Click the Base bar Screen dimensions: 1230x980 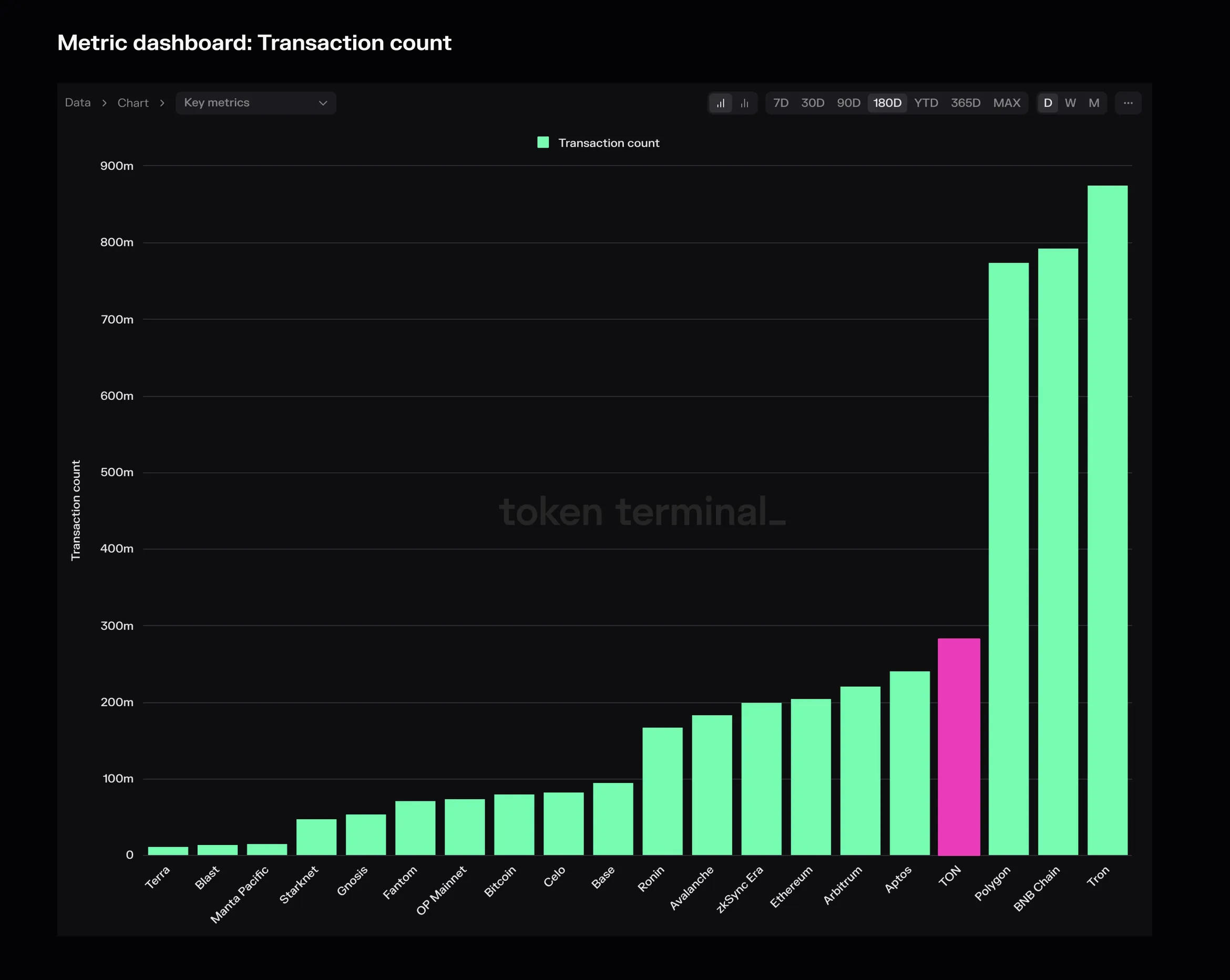(613, 819)
